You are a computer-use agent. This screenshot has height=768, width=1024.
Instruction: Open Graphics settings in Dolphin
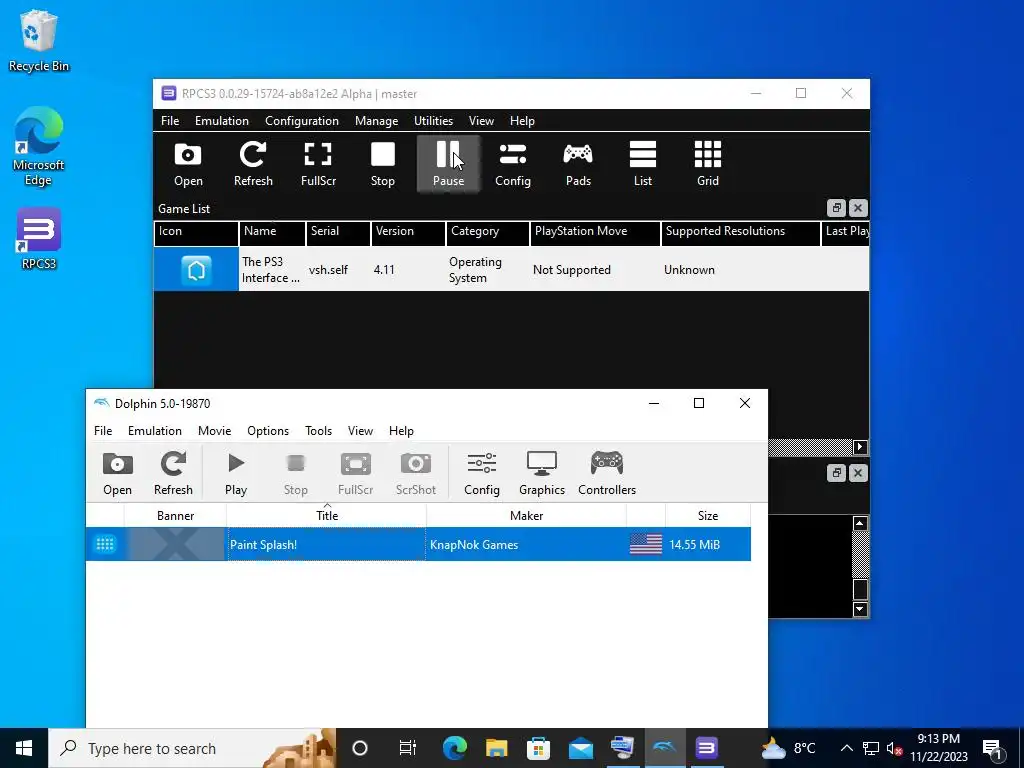point(541,473)
